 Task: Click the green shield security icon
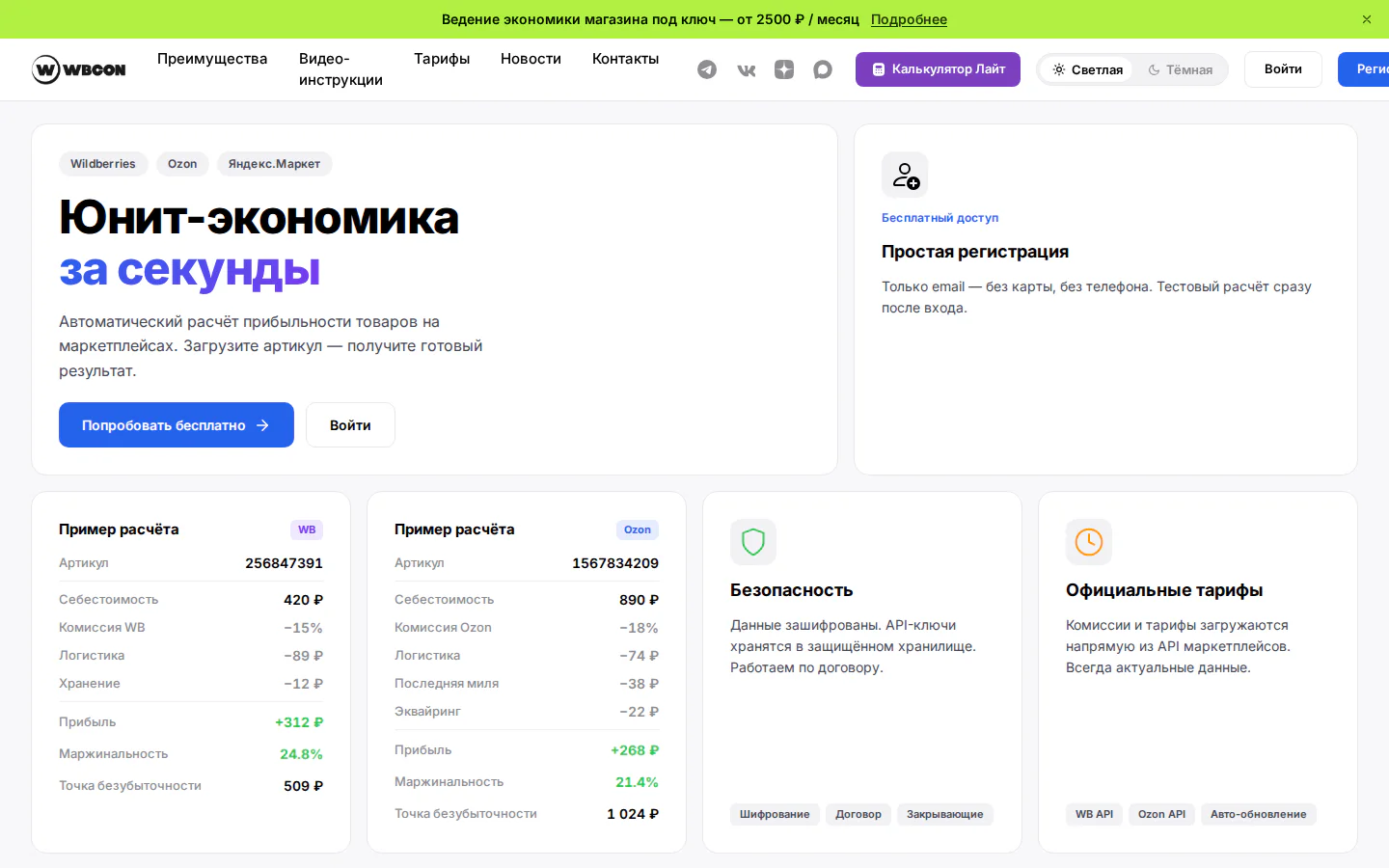pyautogui.click(x=753, y=542)
